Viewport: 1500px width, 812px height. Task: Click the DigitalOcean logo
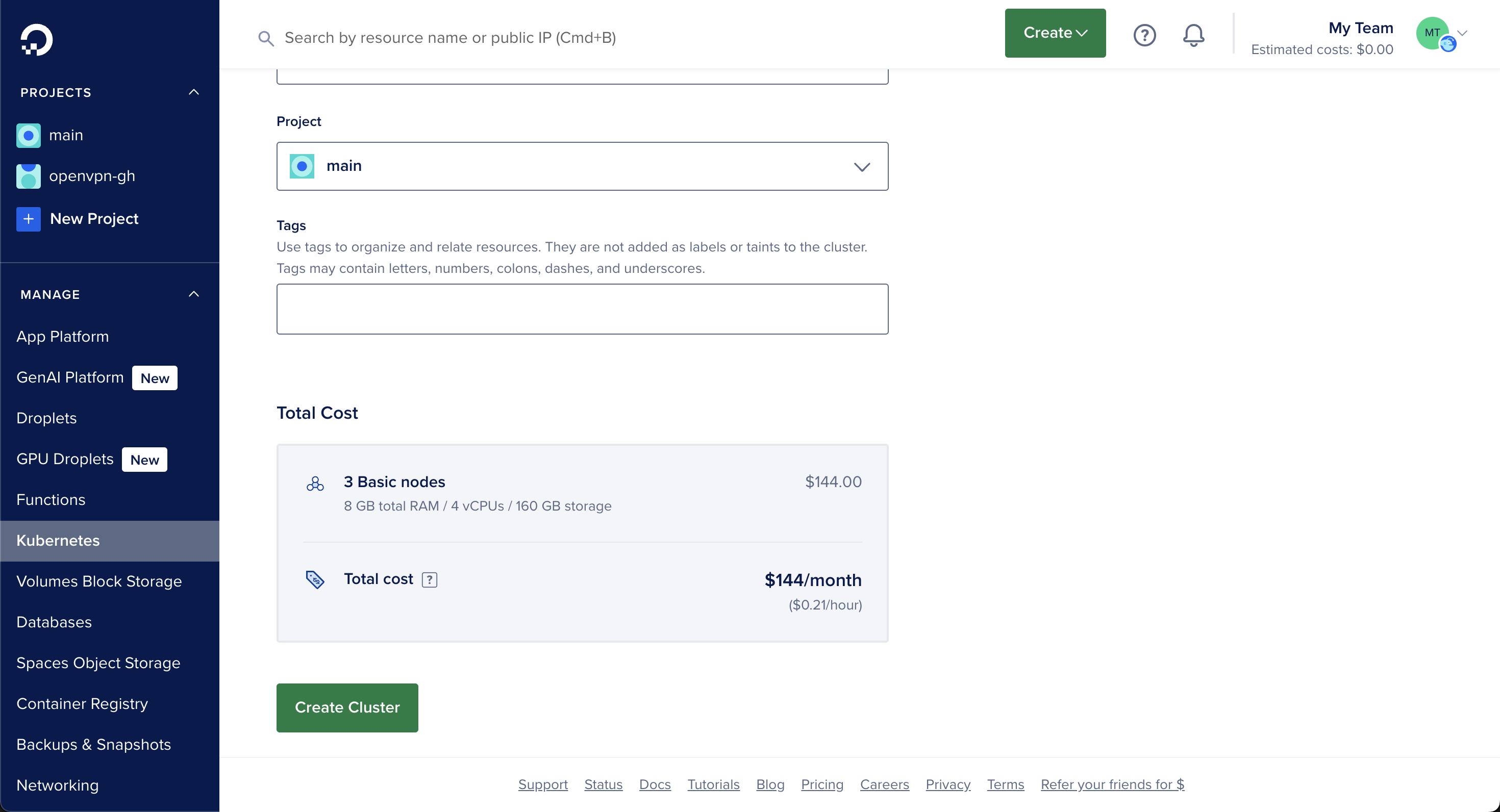[x=36, y=40]
